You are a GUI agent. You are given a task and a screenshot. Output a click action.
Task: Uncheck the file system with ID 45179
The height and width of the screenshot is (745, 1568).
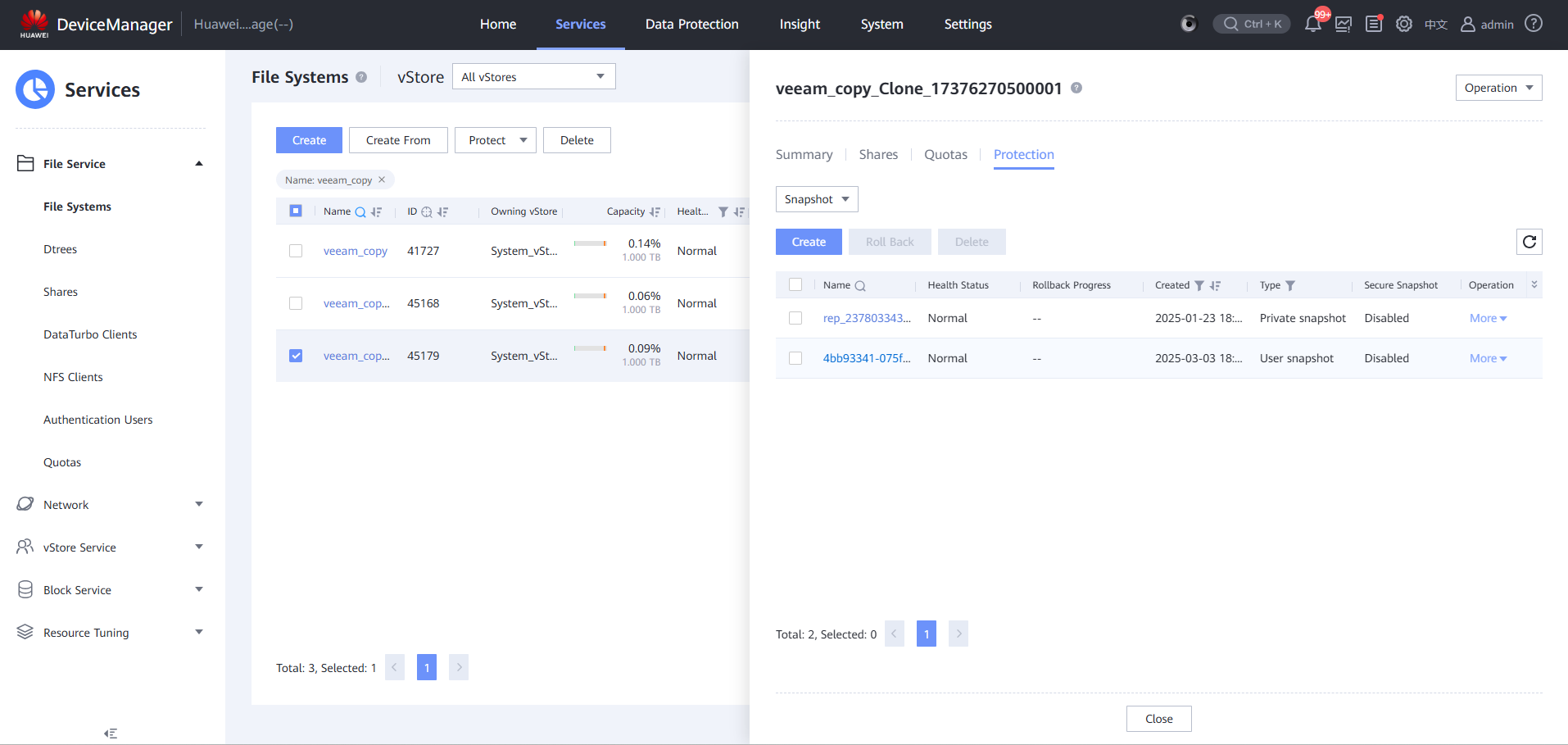point(296,356)
